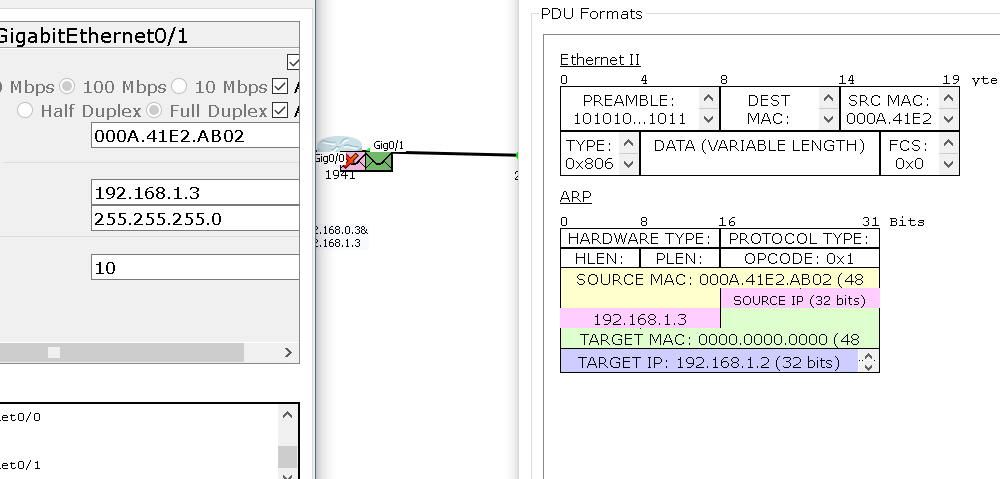This screenshot has height=479, width=1000.
Task: Click the PROTOCOL TYPE cell in ARP
Action: coord(799,239)
